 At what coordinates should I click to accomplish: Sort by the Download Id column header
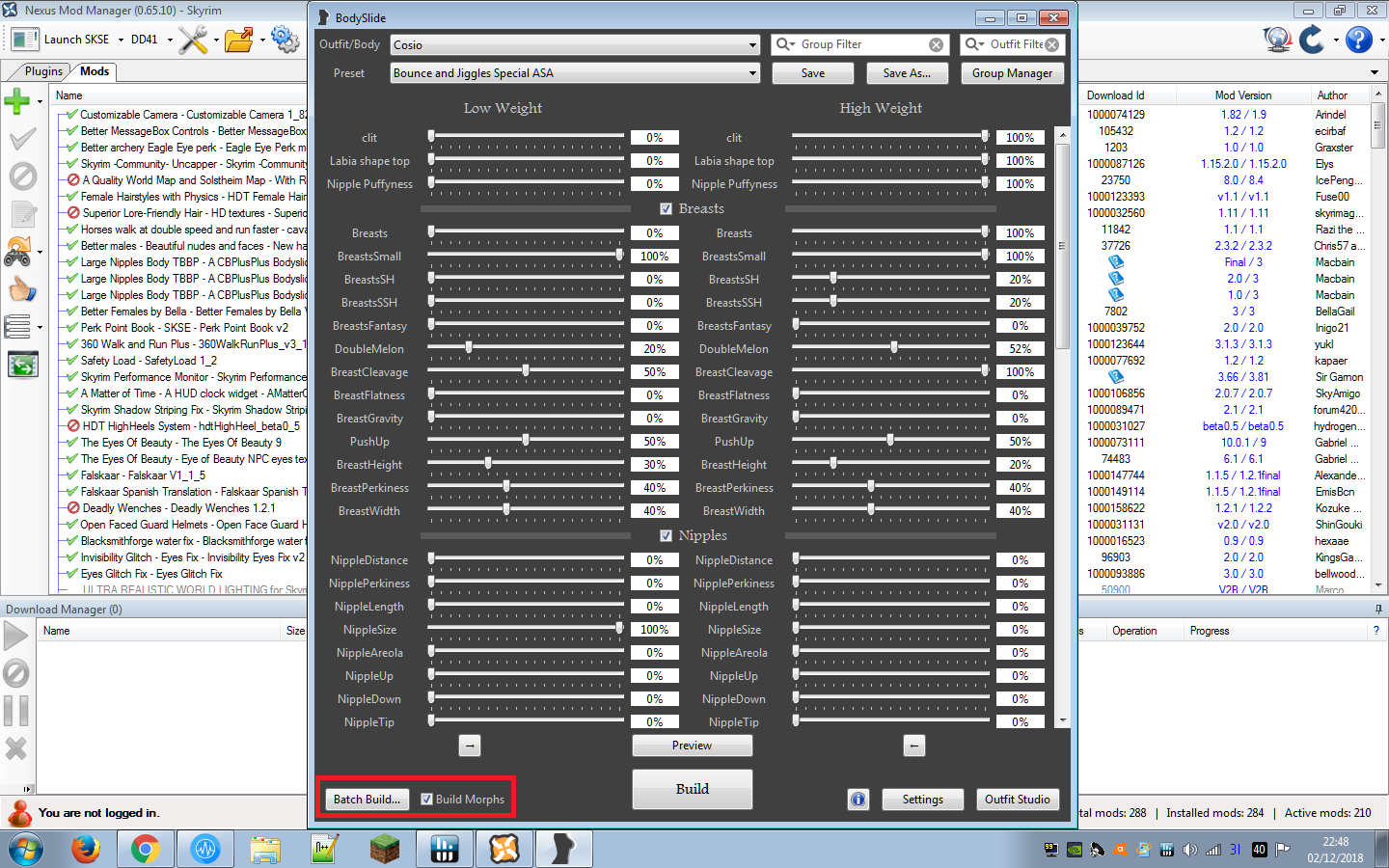1115,95
